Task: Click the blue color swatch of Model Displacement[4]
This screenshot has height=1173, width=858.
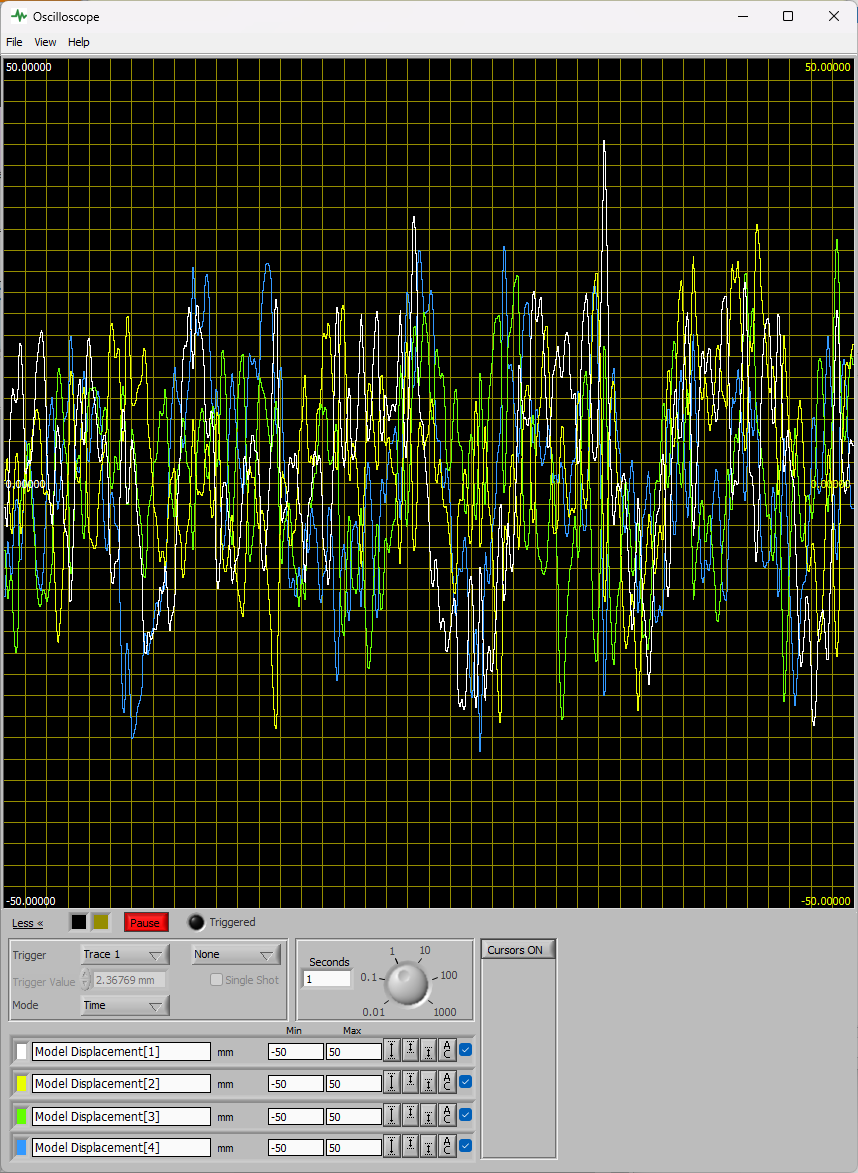Action: click(x=21, y=1147)
